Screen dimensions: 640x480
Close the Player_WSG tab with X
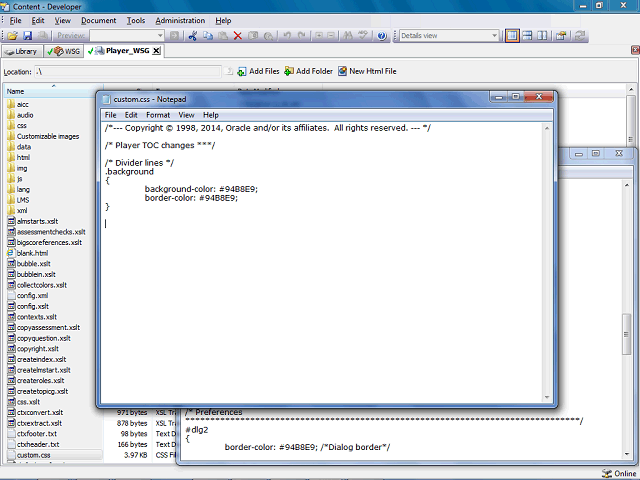click(x=156, y=51)
